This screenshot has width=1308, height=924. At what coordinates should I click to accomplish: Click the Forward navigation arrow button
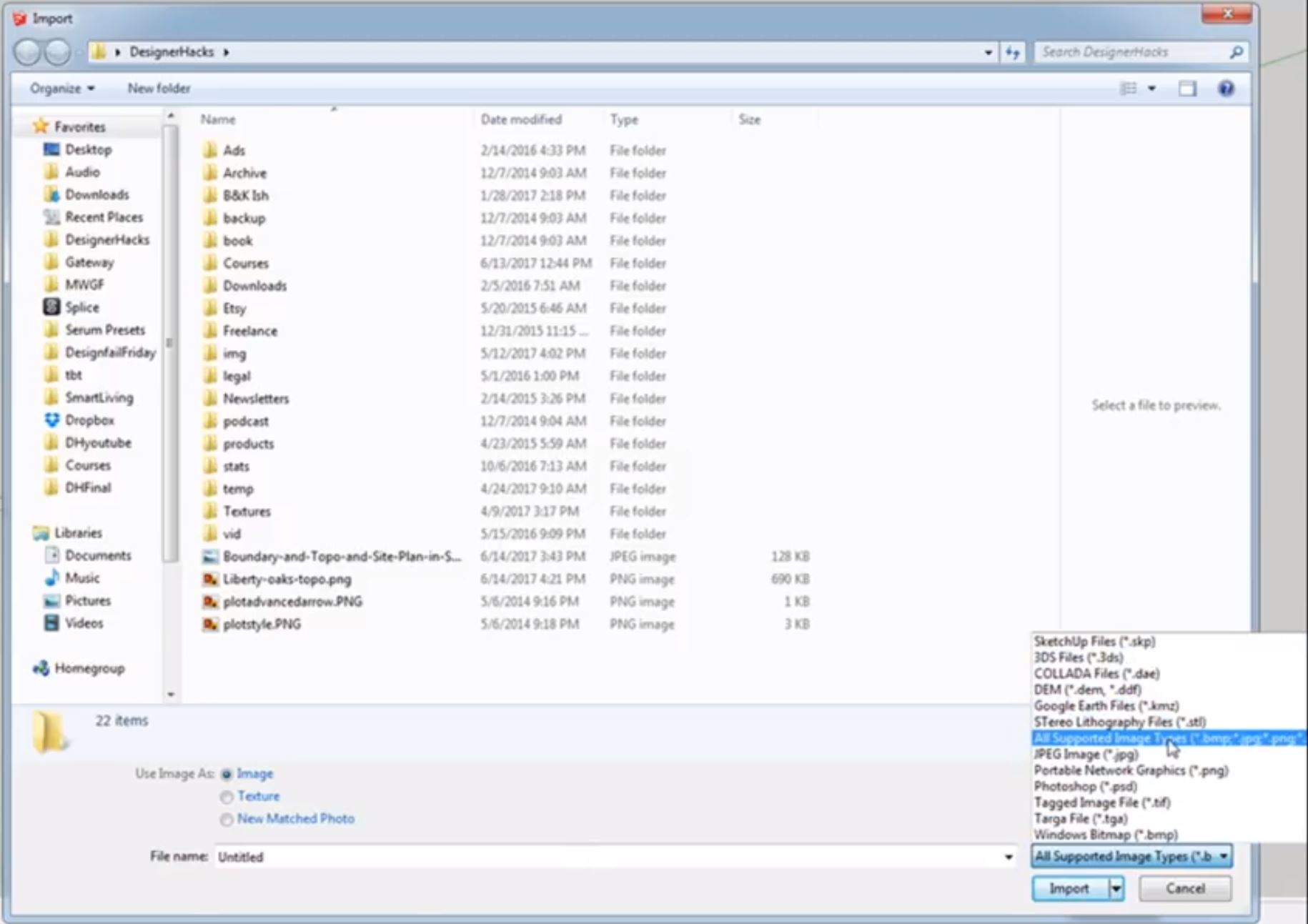tap(57, 52)
